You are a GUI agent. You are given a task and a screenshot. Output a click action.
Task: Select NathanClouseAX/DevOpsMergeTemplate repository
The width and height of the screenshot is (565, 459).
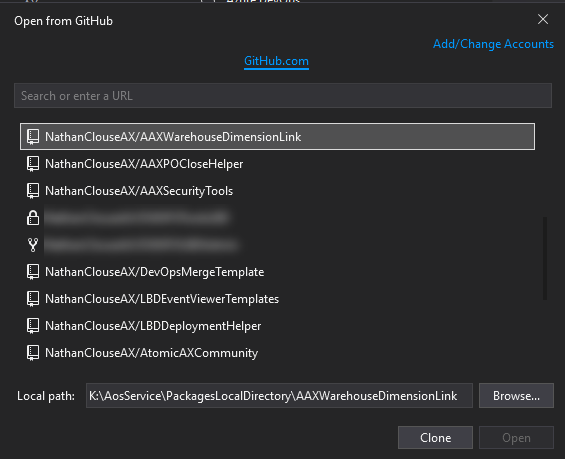coord(277,272)
